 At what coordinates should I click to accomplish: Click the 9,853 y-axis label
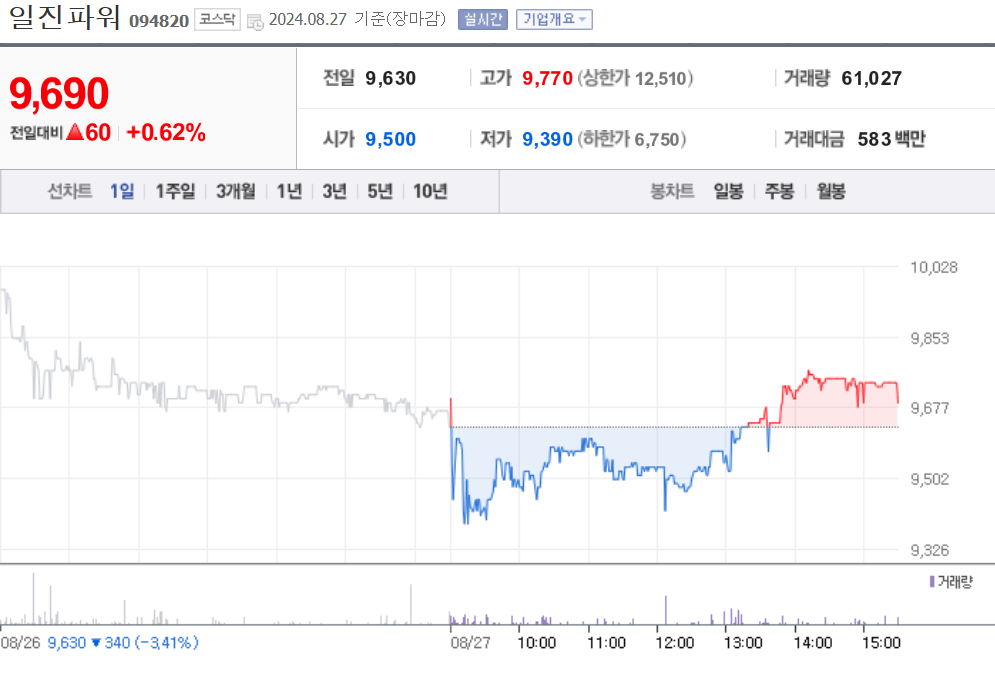coord(930,338)
